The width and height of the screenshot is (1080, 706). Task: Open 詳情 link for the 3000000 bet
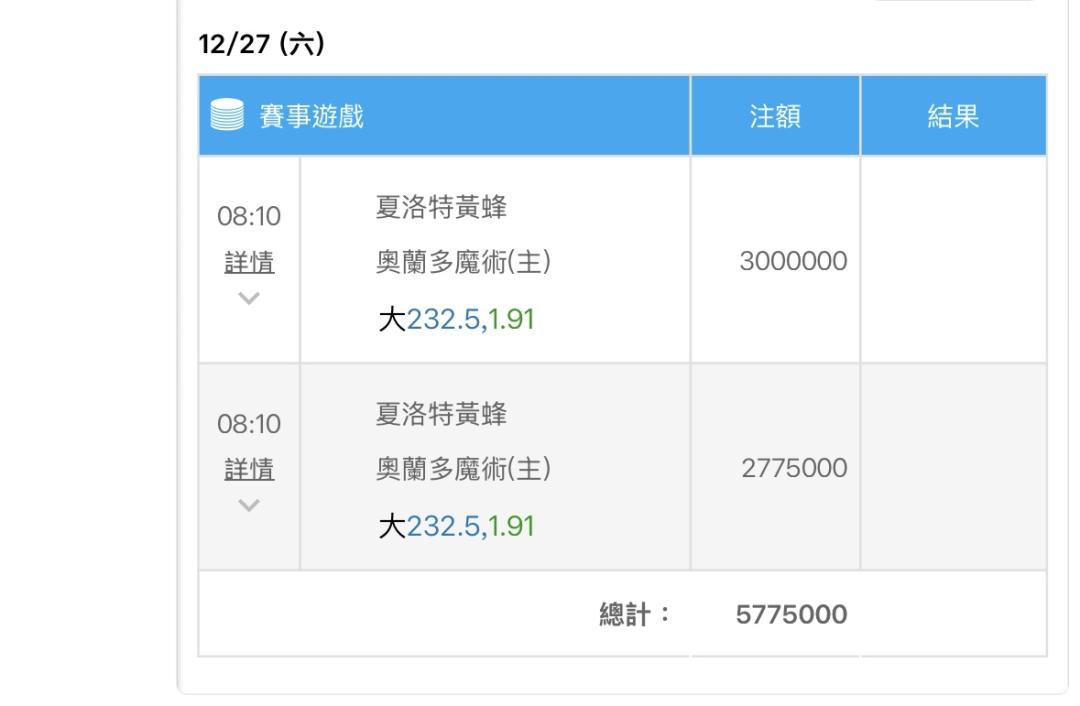pyautogui.click(x=249, y=263)
